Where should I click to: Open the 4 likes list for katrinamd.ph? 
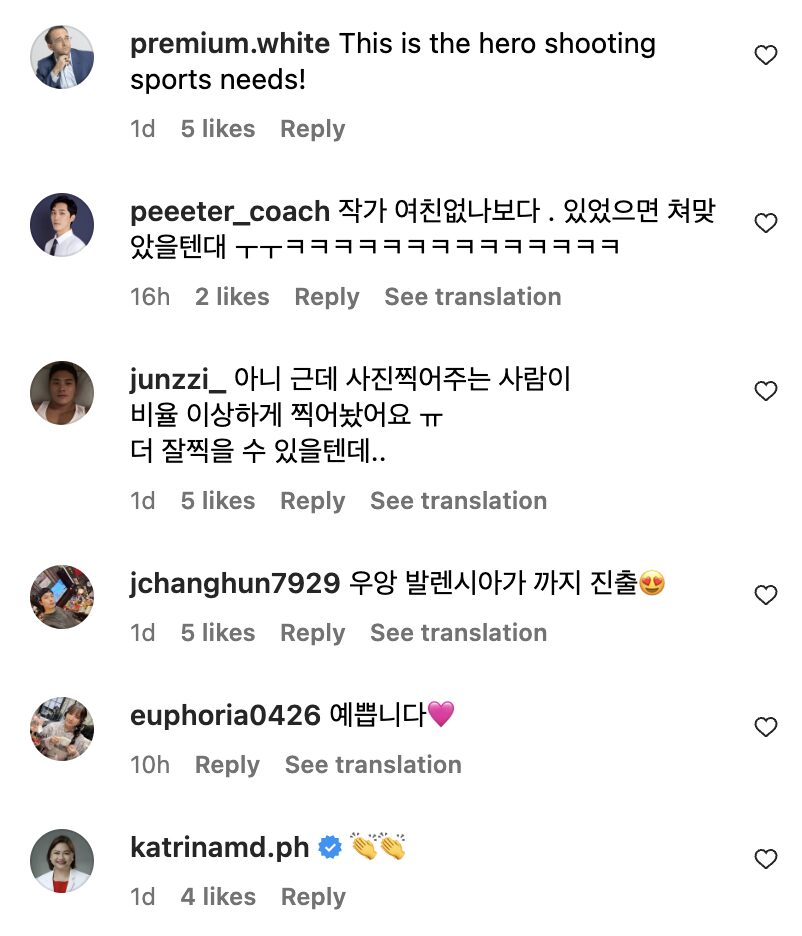pyautogui.click(x=217, y=897)
